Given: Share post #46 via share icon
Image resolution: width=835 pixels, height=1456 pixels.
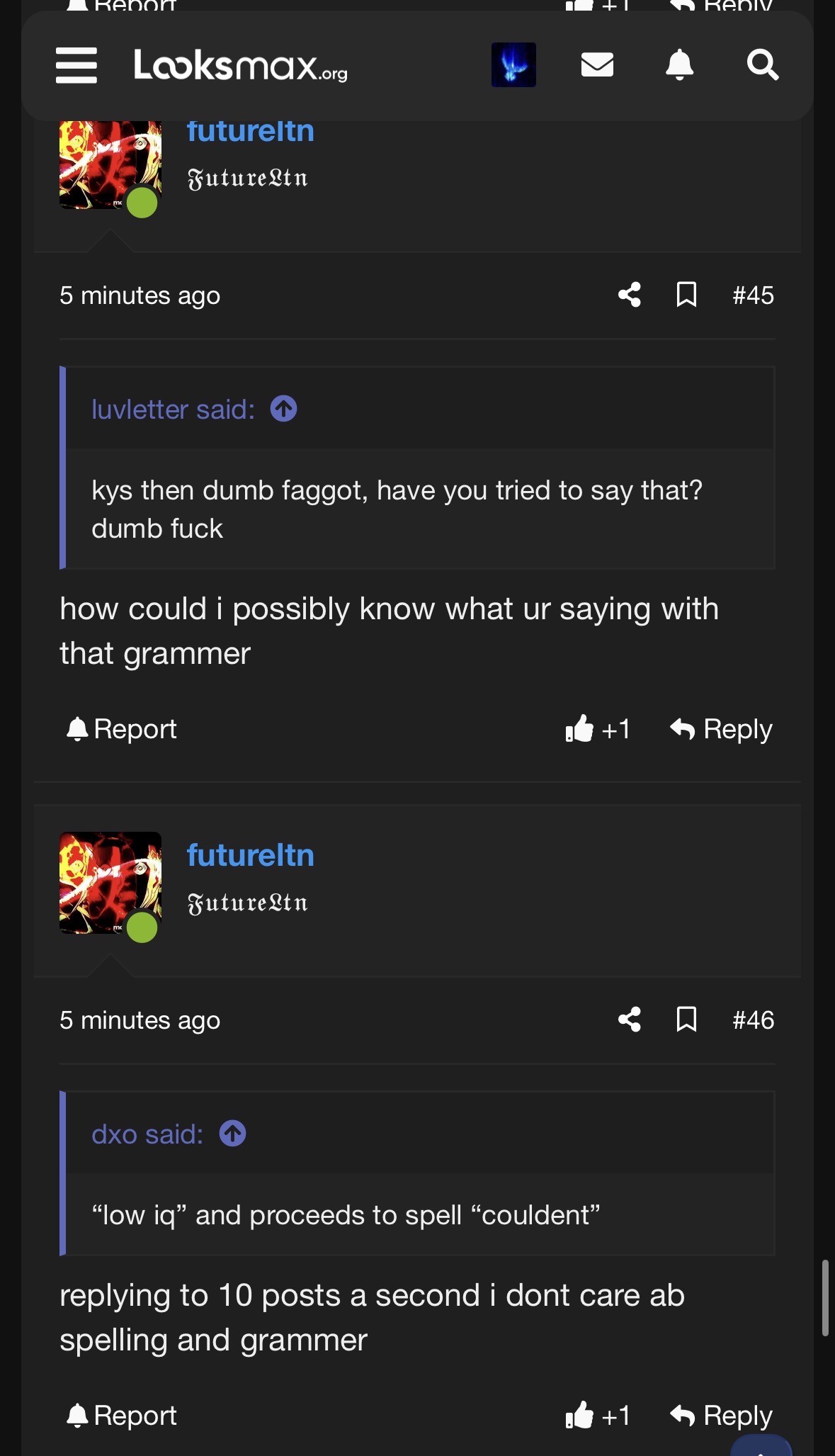Looking at the screenshot, I should 630,1020.
